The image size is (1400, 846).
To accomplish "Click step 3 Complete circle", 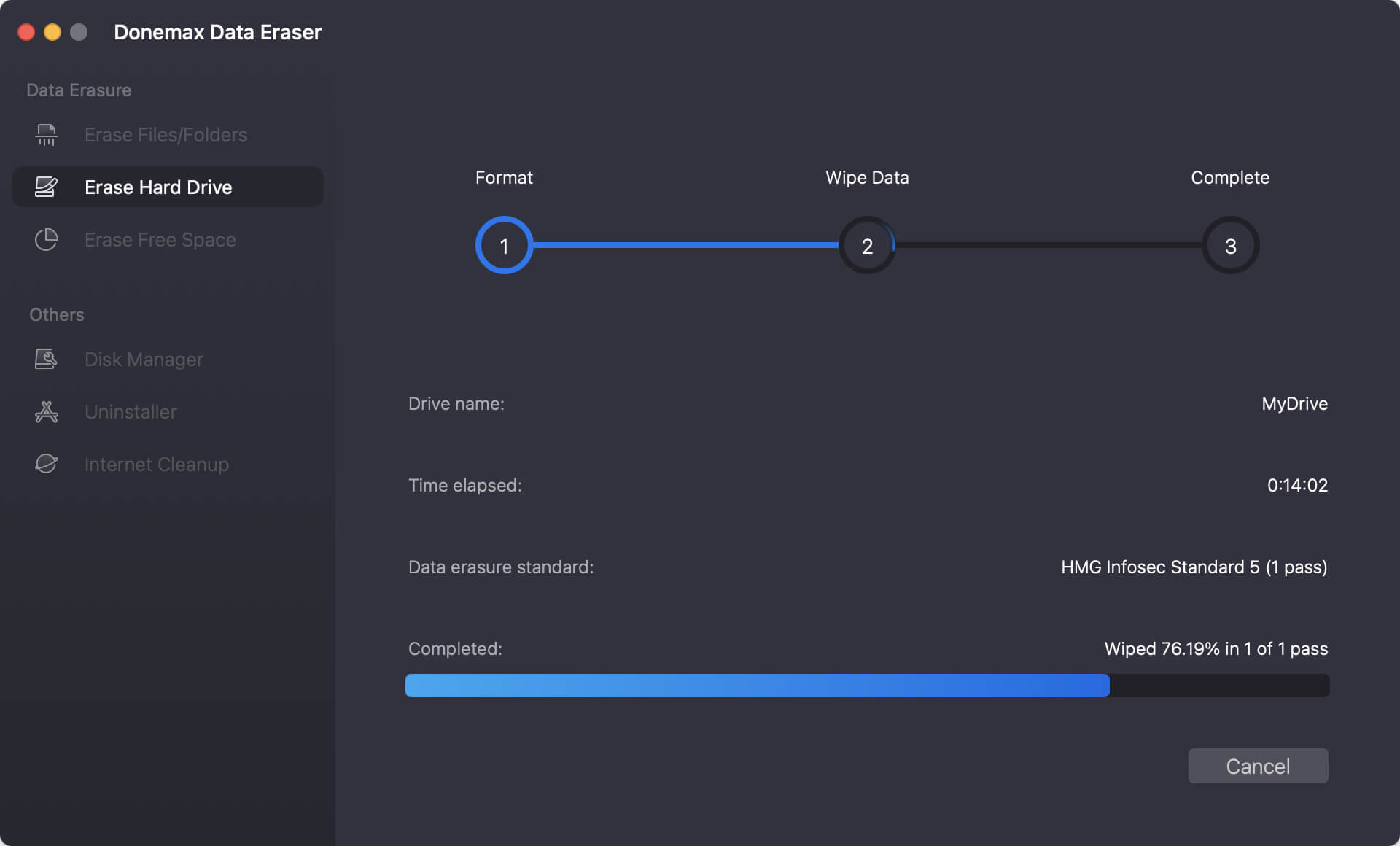I will click(1230, 245).
